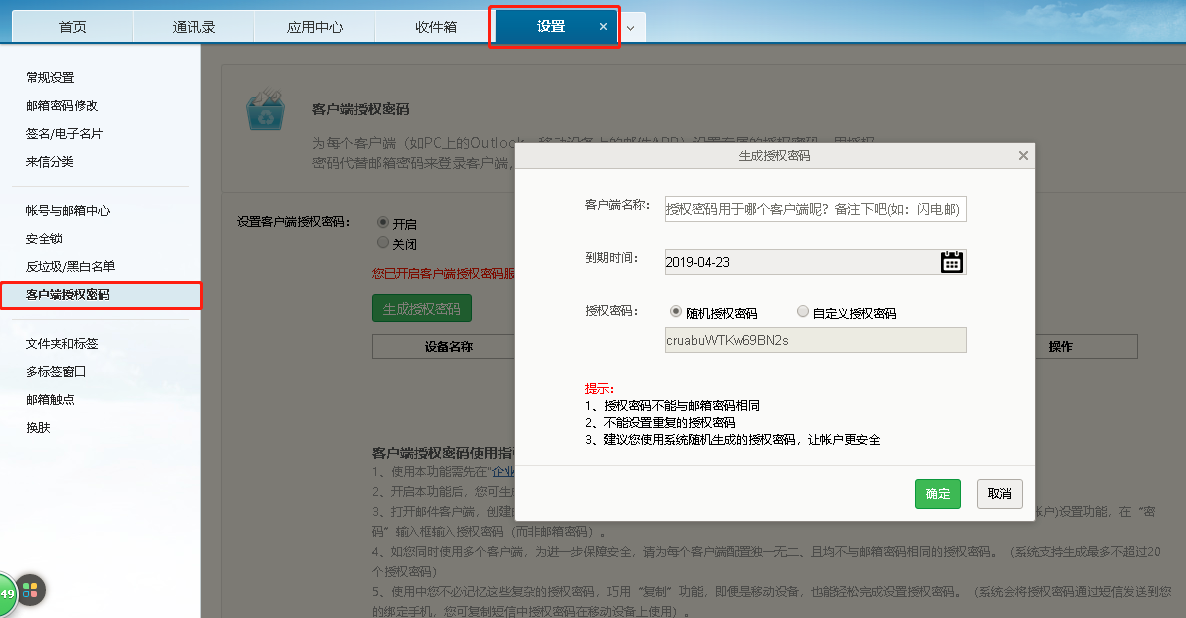Click the 客户端名称 input field

click(816, 208)
